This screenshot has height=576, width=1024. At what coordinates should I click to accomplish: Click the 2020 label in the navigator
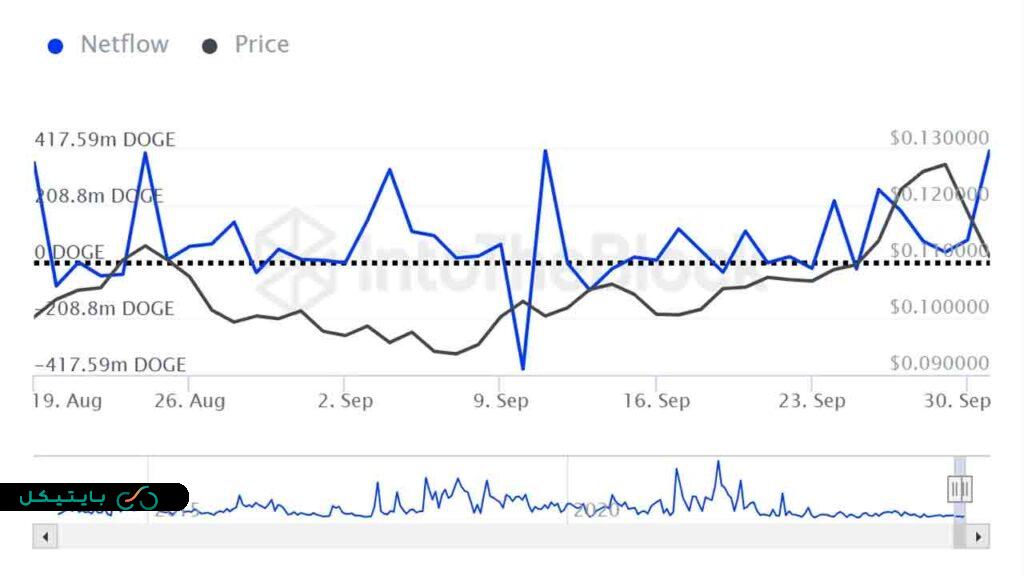click(597, 510)
